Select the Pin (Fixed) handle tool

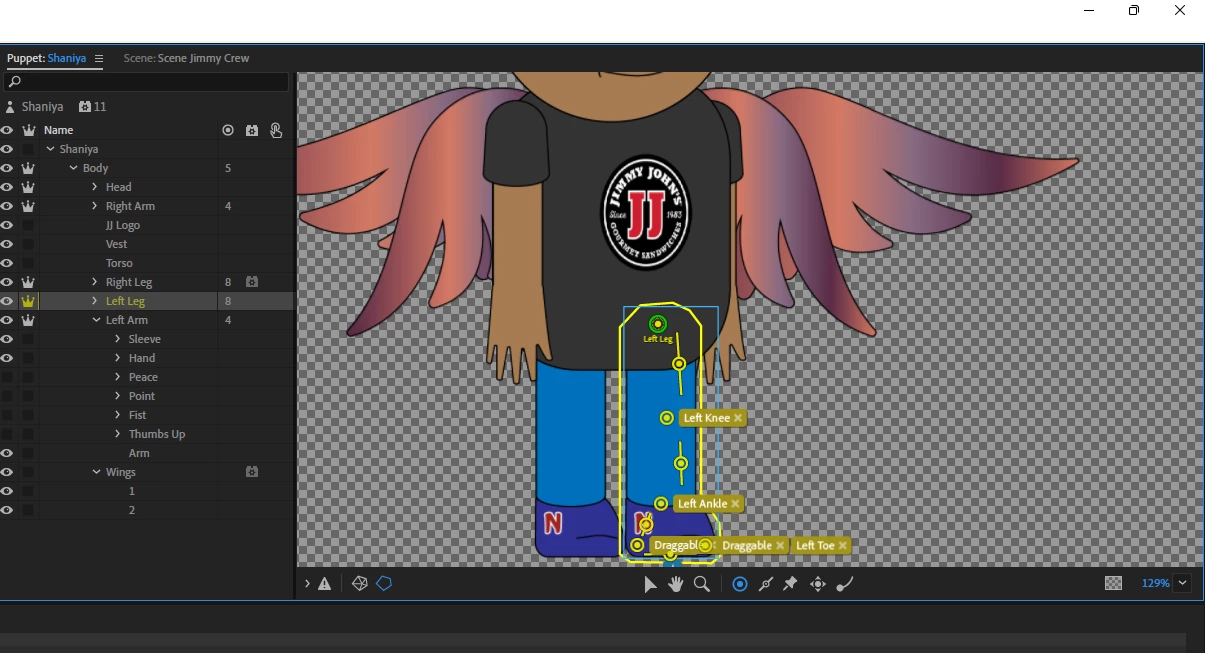790,584
